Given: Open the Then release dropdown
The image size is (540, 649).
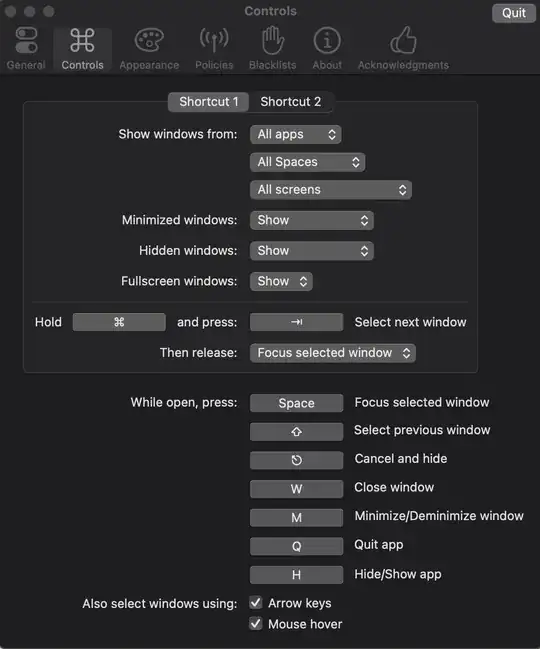Looking at the screenshot, I should (333, 353).
